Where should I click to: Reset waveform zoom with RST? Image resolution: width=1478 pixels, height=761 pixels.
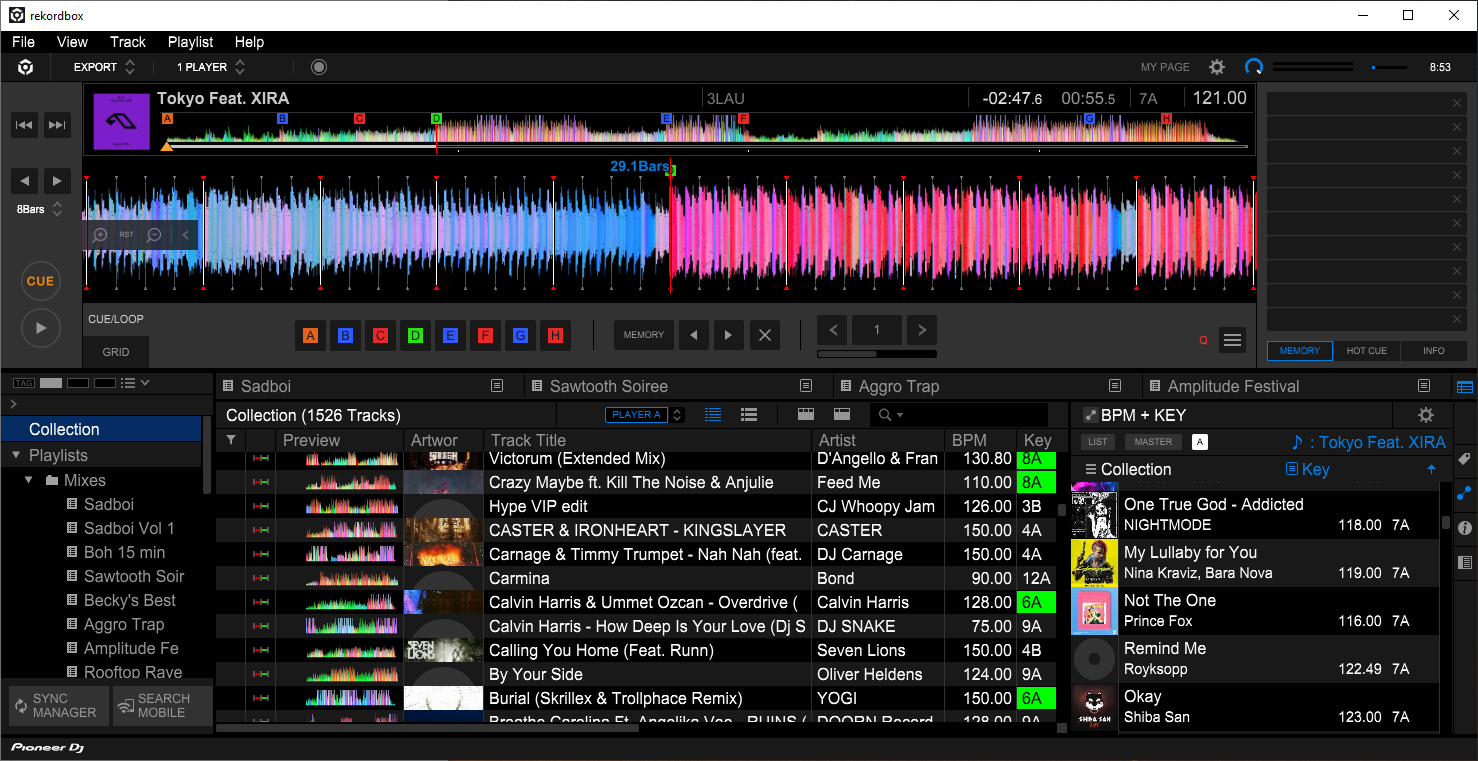tap(127, 235)
